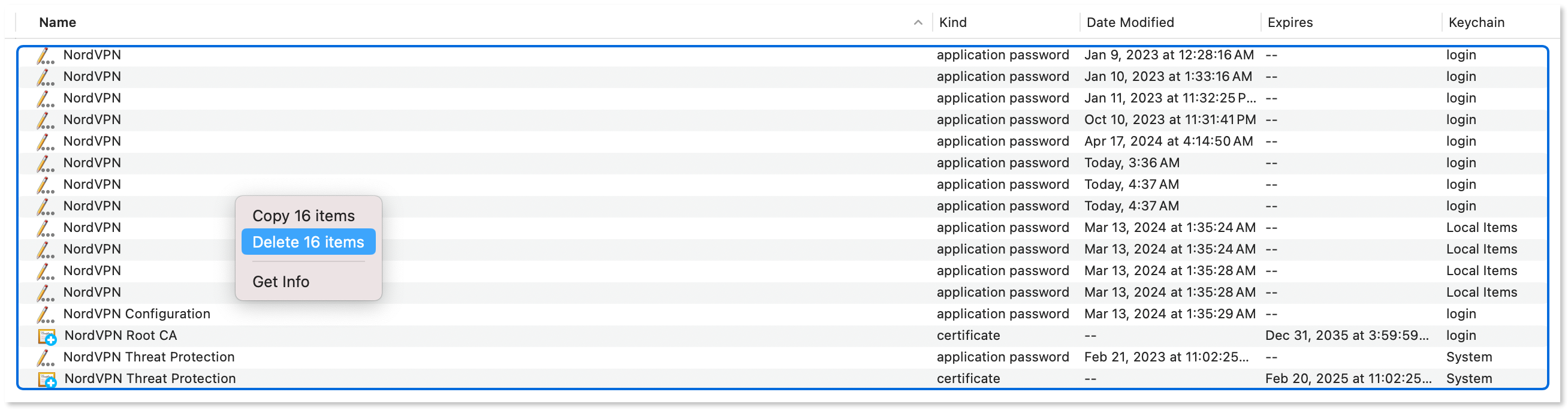Select Get Info in the context menu
Viewport: 1568px width, 410px height.
click(281, 281)
